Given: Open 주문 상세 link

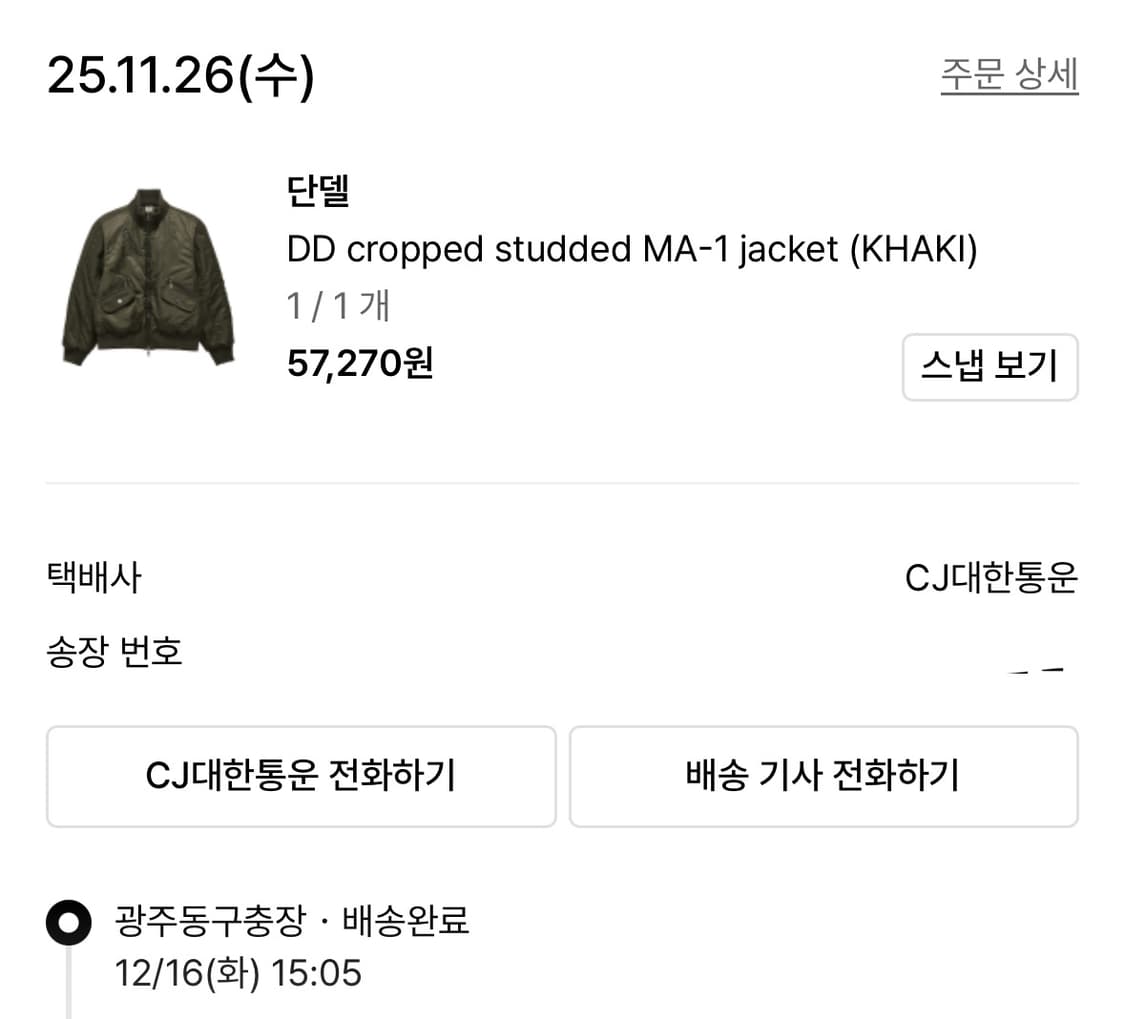Looking at the screenshot, I should coord(1008,75).
